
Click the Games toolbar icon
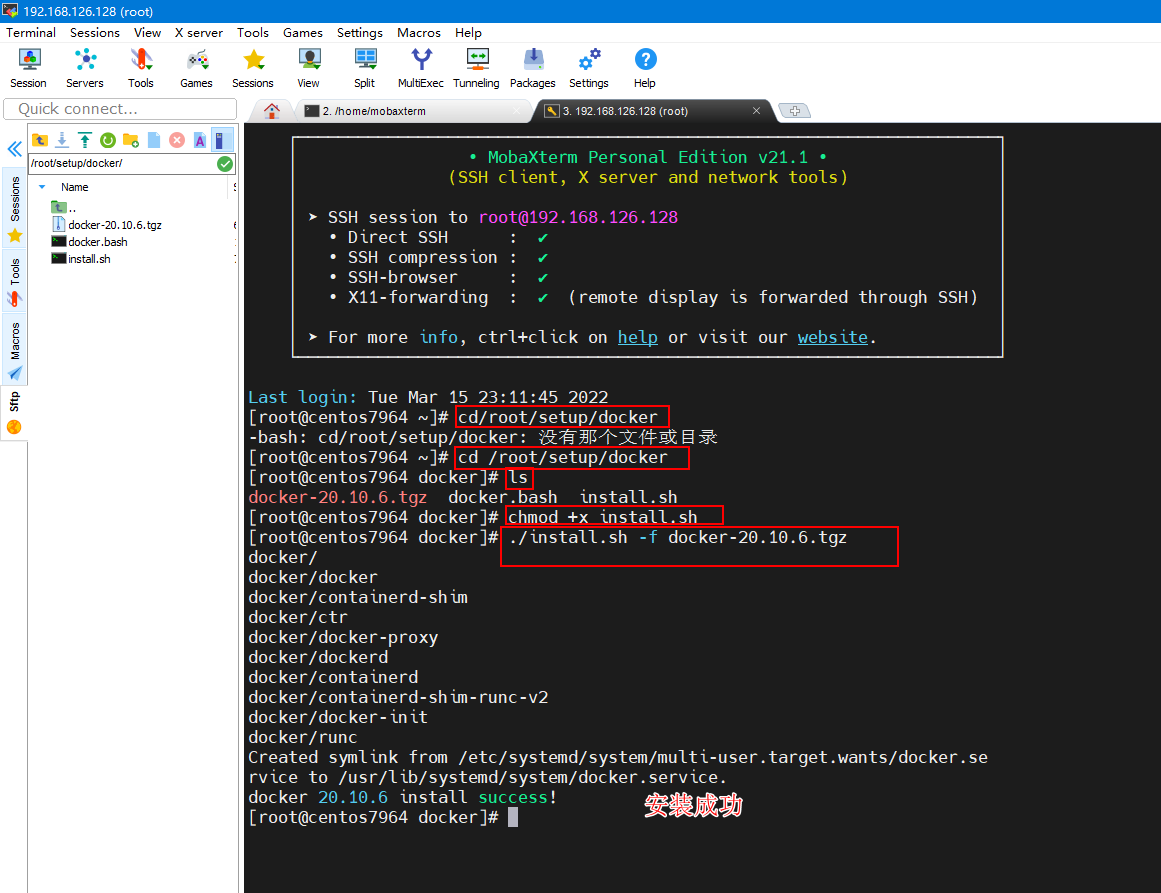point(196,67)
